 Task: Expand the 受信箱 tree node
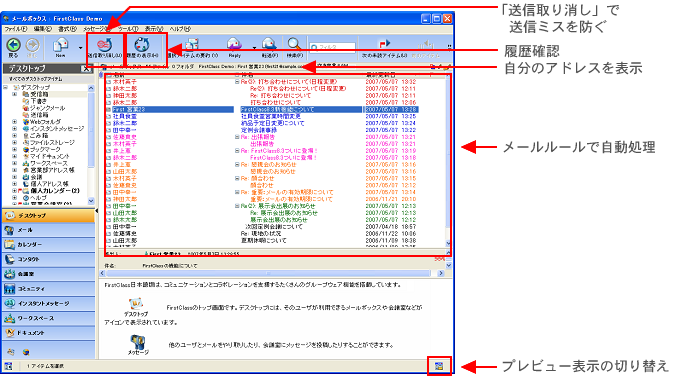coord(15,94)
